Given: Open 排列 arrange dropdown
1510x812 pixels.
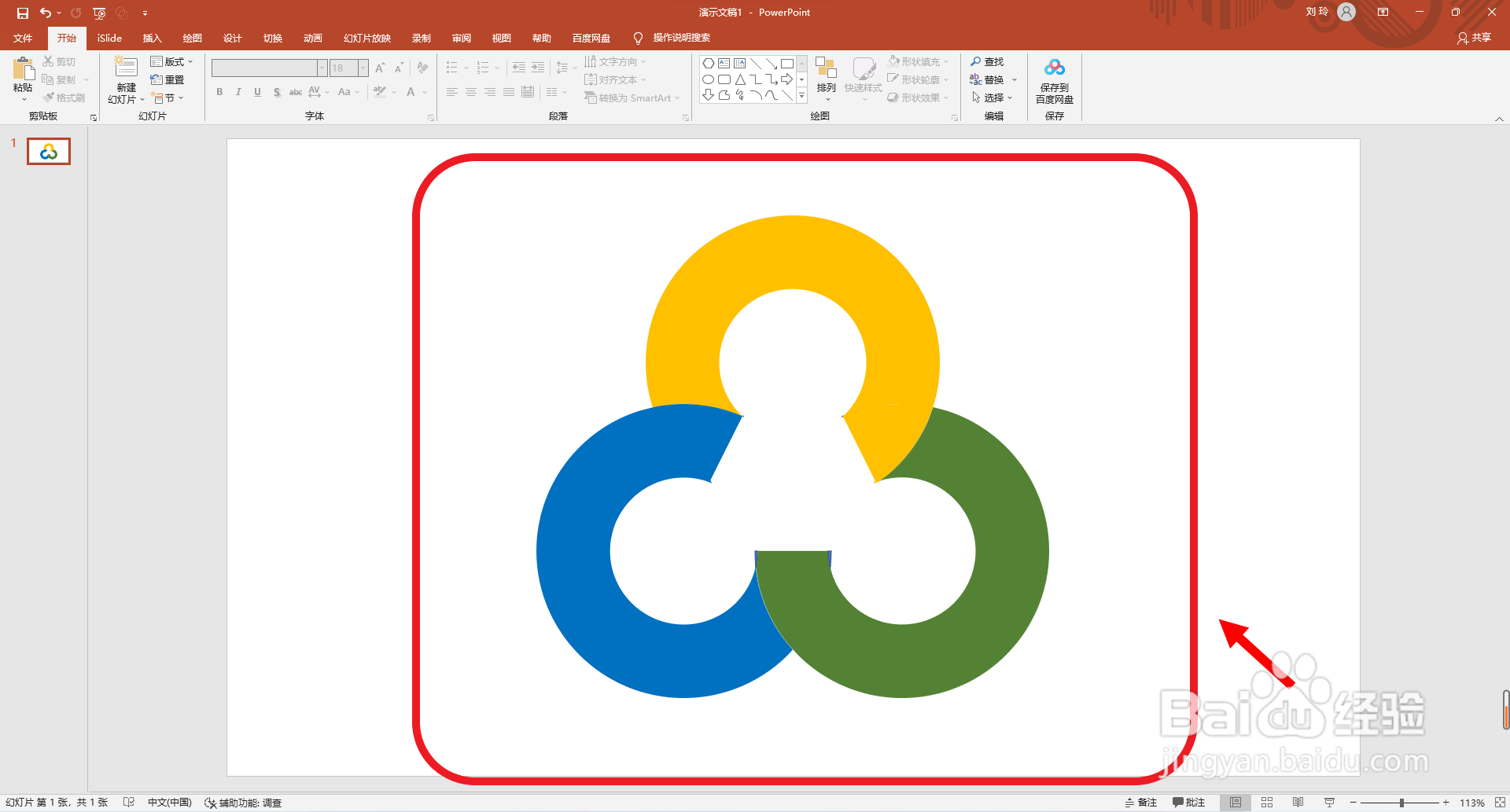Looking at the screenshot, I should coord(826,79).
